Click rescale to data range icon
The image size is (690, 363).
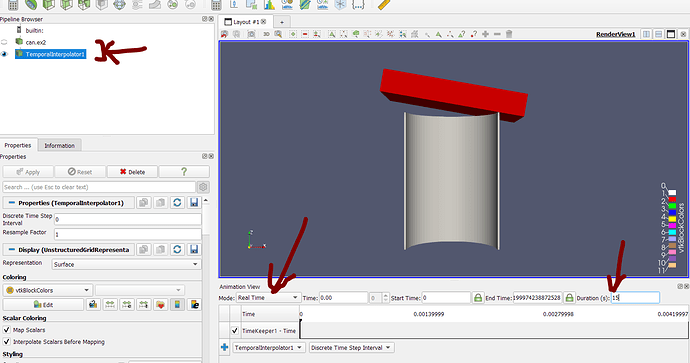110,304
